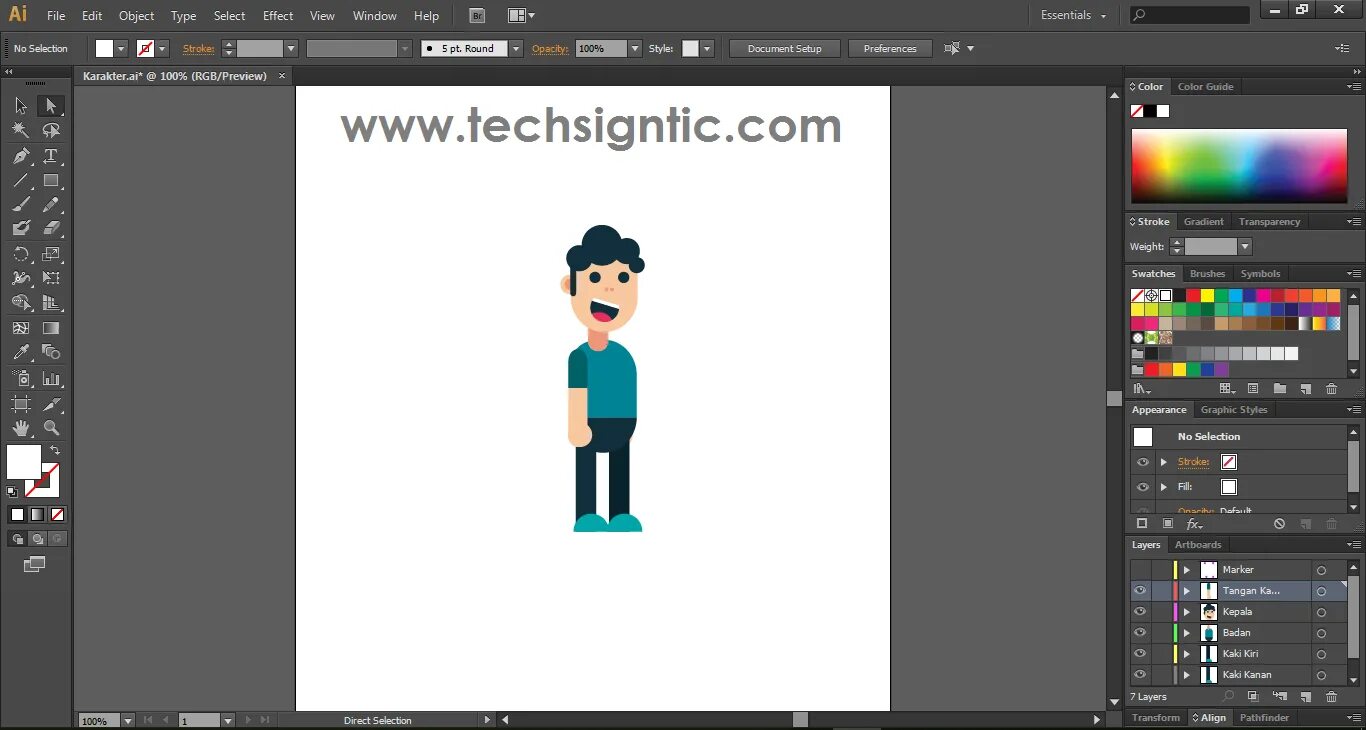Hide the Kaki Kiri layer
The image size is (1366, 730).
pos(1140,653)
